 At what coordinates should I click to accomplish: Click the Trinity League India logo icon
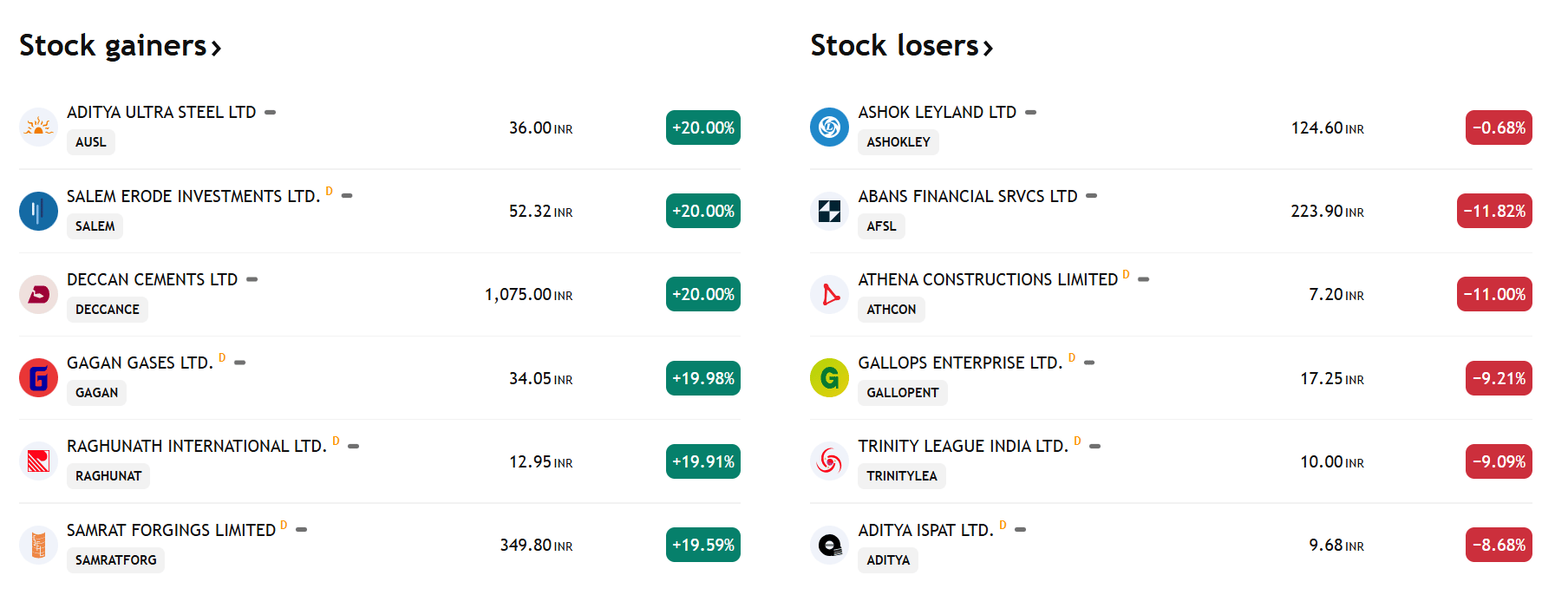829,461
